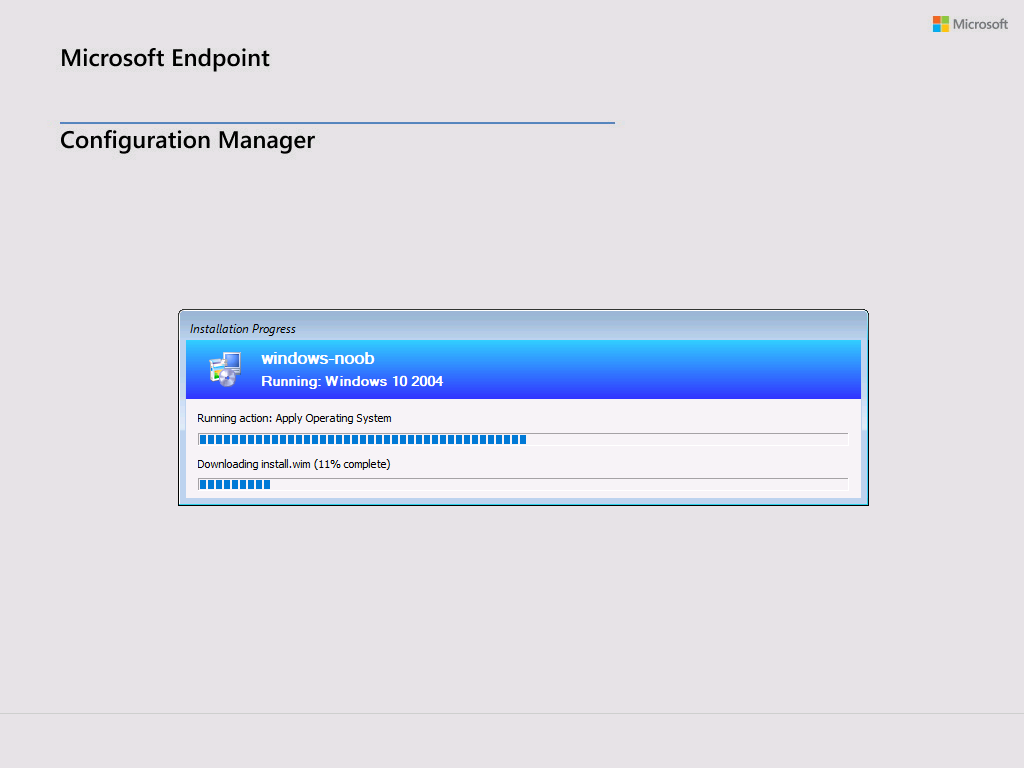This screenshot has width=1024, height=768.
Task: Click 'Running action: Apply Operating System' label
Action: 295,419
